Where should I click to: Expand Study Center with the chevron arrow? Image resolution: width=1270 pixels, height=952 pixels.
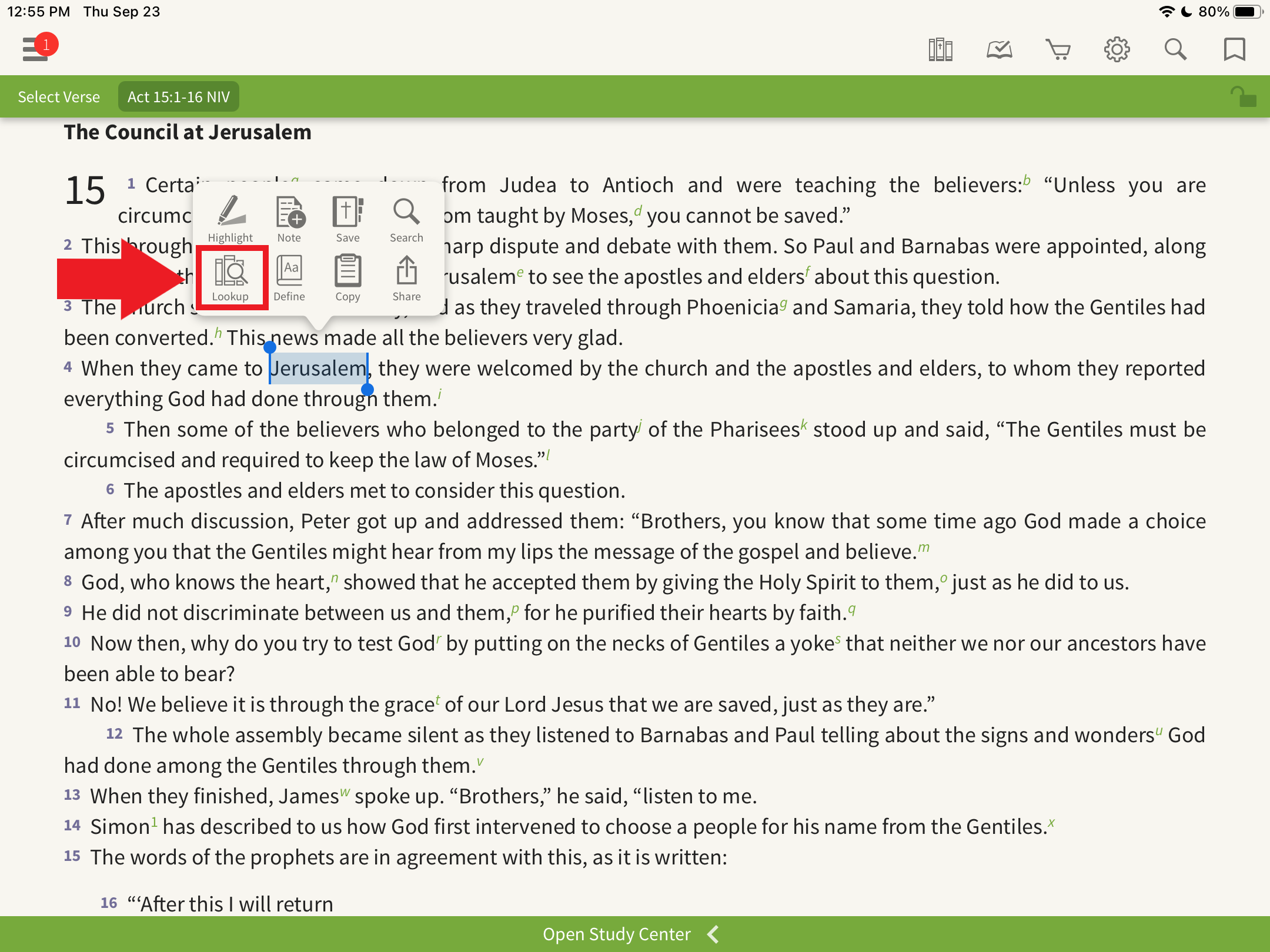click(x=713, y=934)
